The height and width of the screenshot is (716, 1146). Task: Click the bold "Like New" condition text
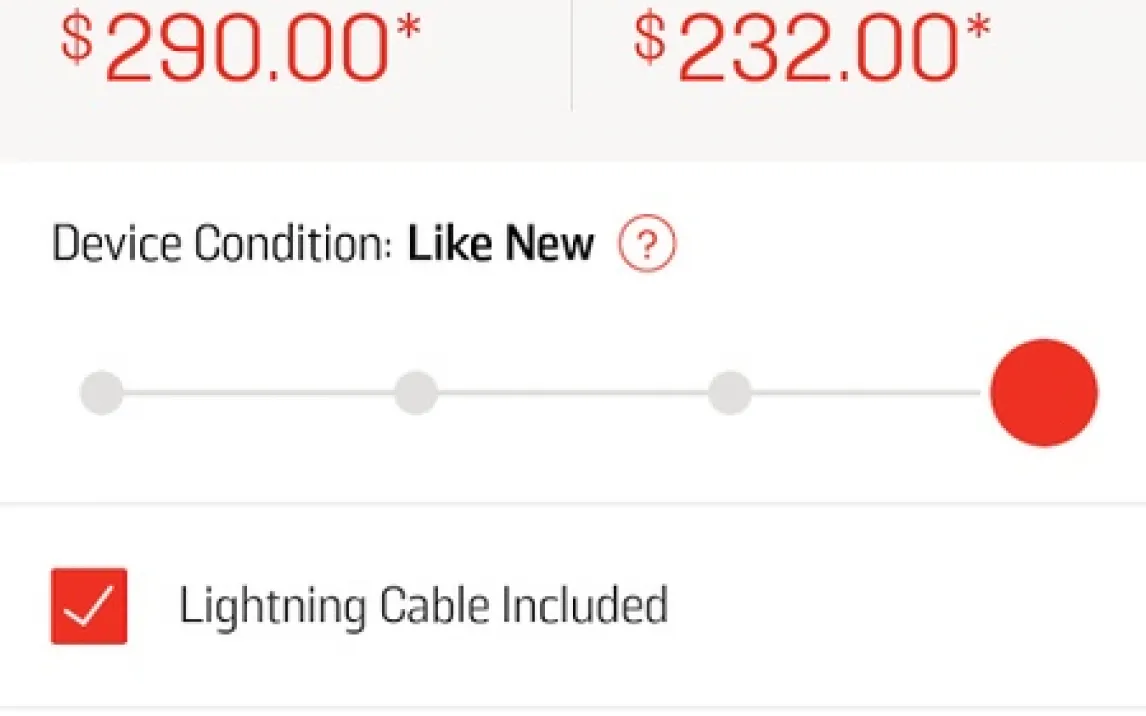tap(501, 245)
